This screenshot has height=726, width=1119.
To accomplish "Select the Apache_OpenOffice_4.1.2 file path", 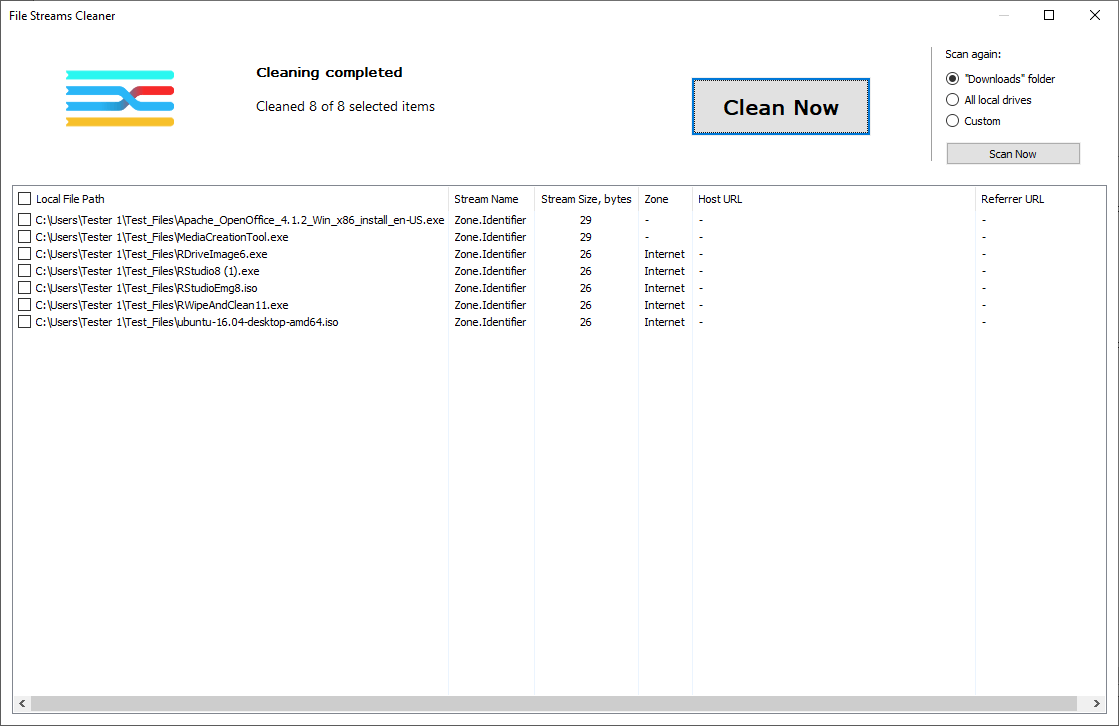I will tap(240, 220).
